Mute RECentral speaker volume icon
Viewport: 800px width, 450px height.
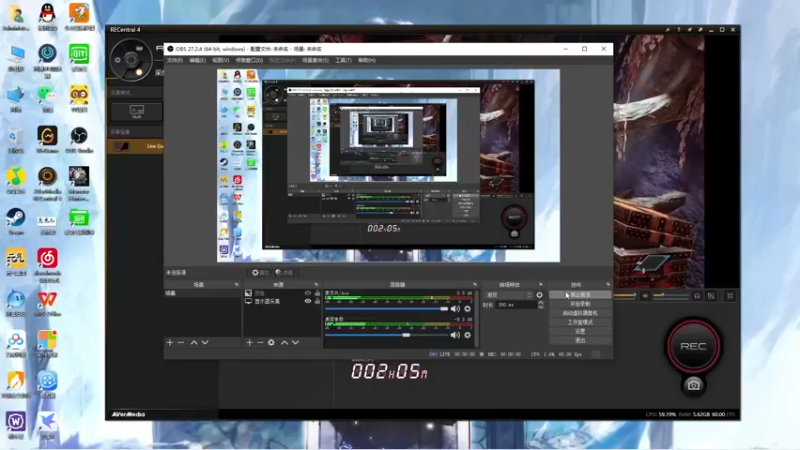point(645,295)
